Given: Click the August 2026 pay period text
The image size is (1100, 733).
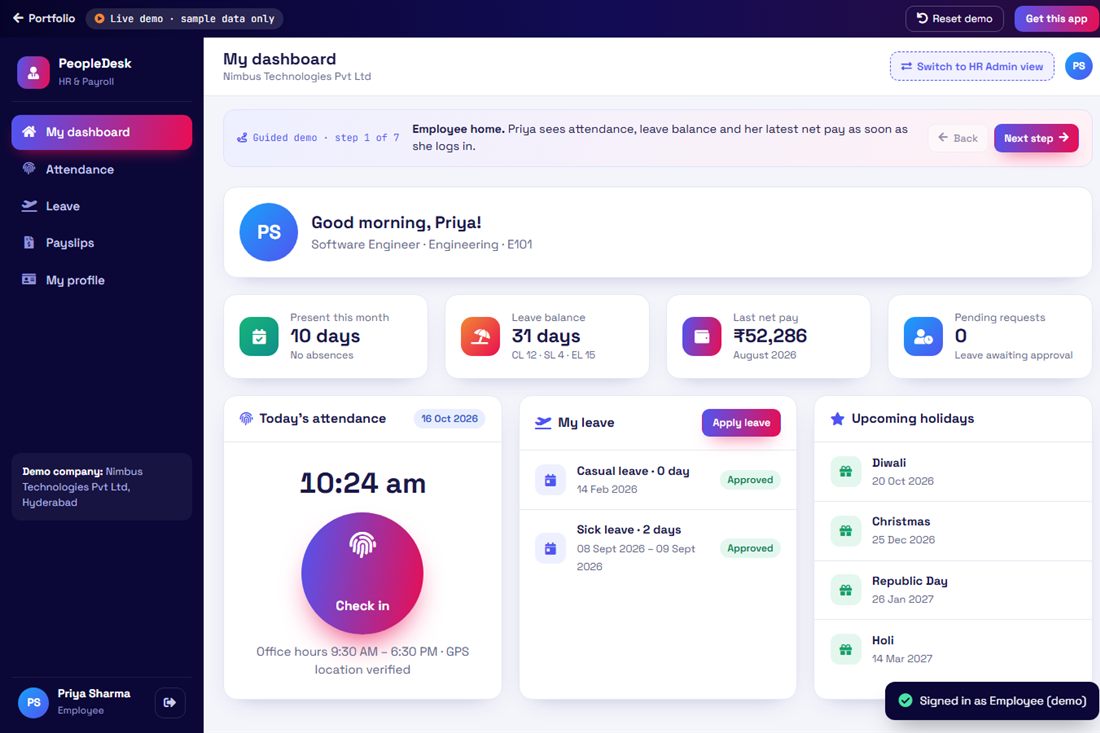Looking at the screenshot, I should tap(764, 355).
